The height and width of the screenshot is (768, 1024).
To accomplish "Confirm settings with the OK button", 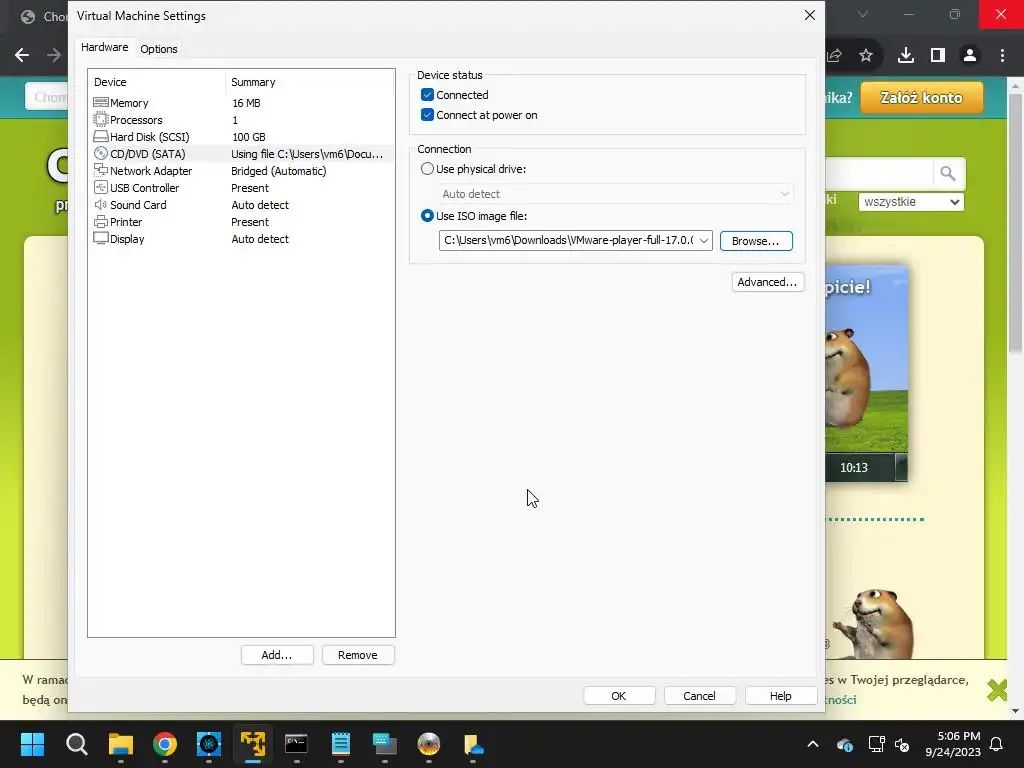I will [x=619, y=696].
